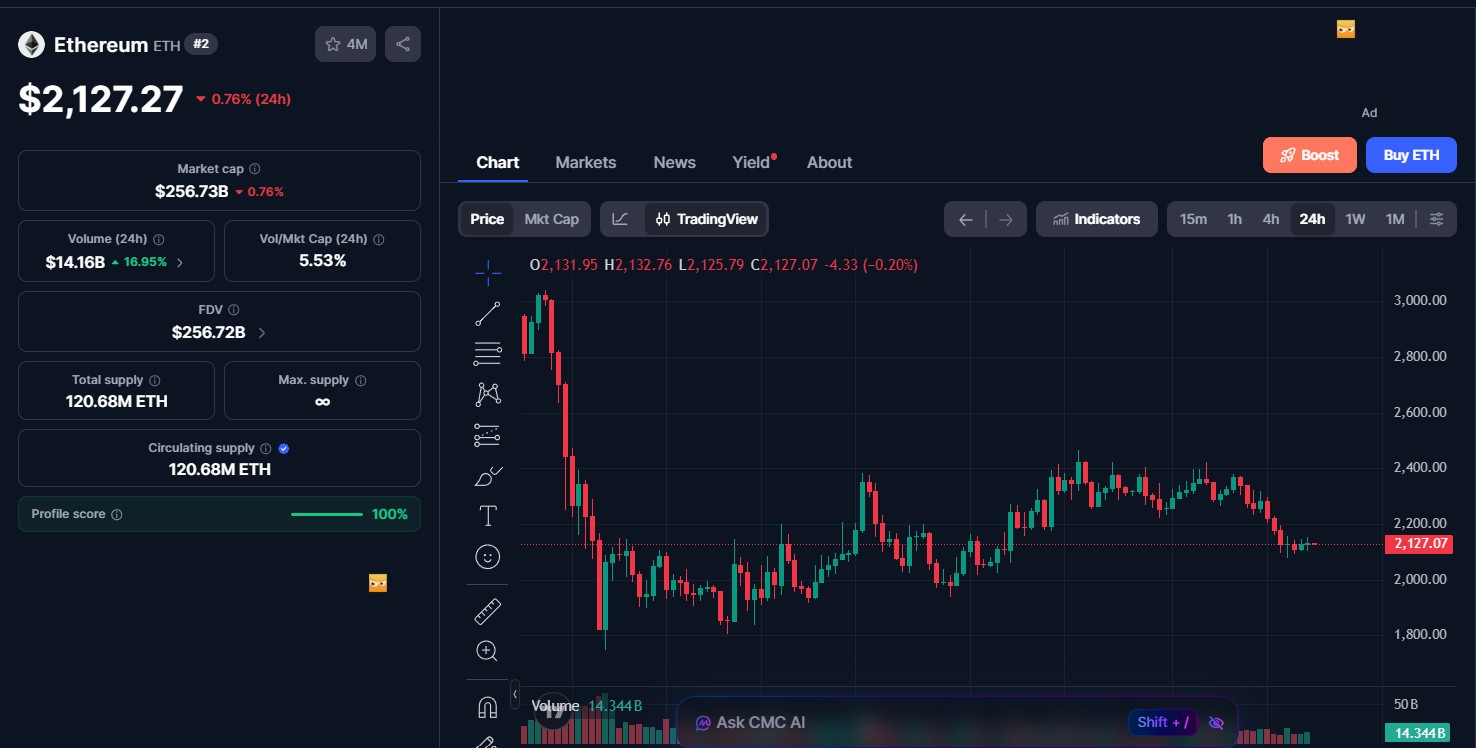Activate the zoom in tool
This screenshot has width=1476, height=748.
tap(488, 651)
